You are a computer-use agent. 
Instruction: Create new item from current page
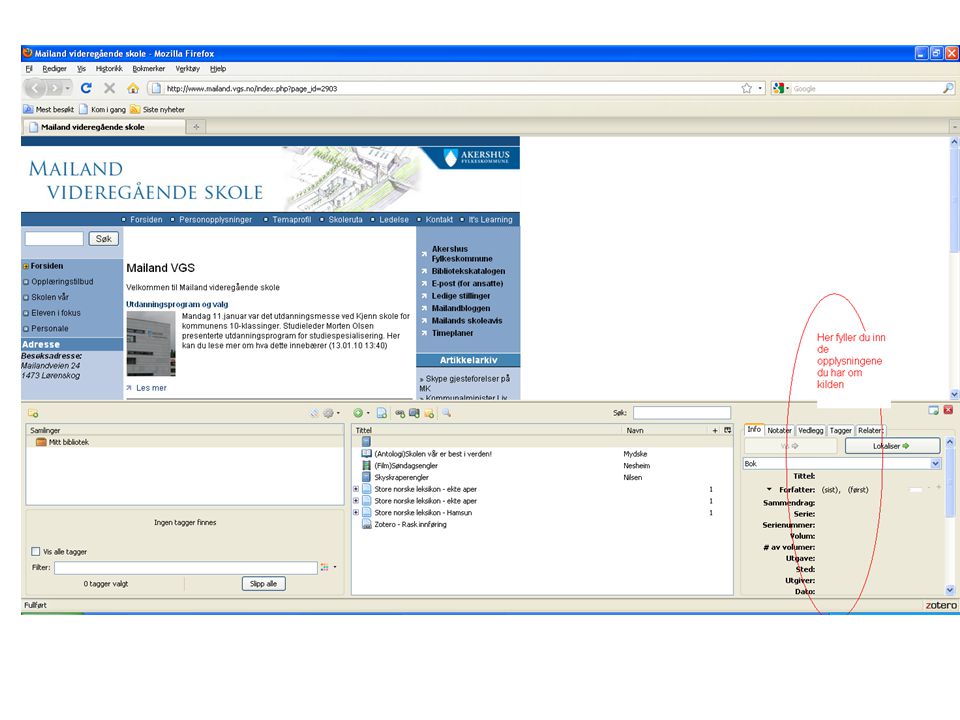click(381, 413)
